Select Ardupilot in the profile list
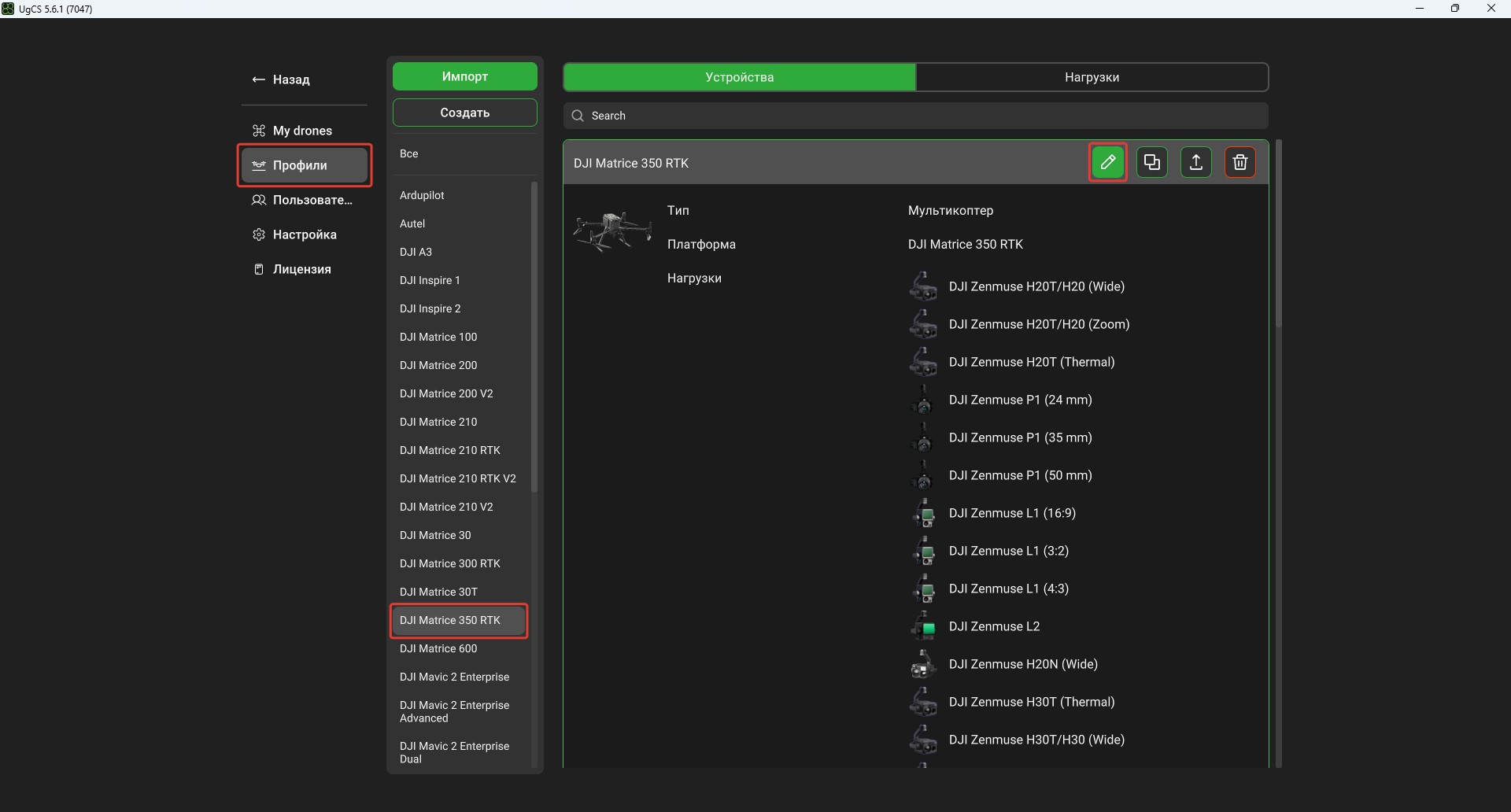 (460, 195)
